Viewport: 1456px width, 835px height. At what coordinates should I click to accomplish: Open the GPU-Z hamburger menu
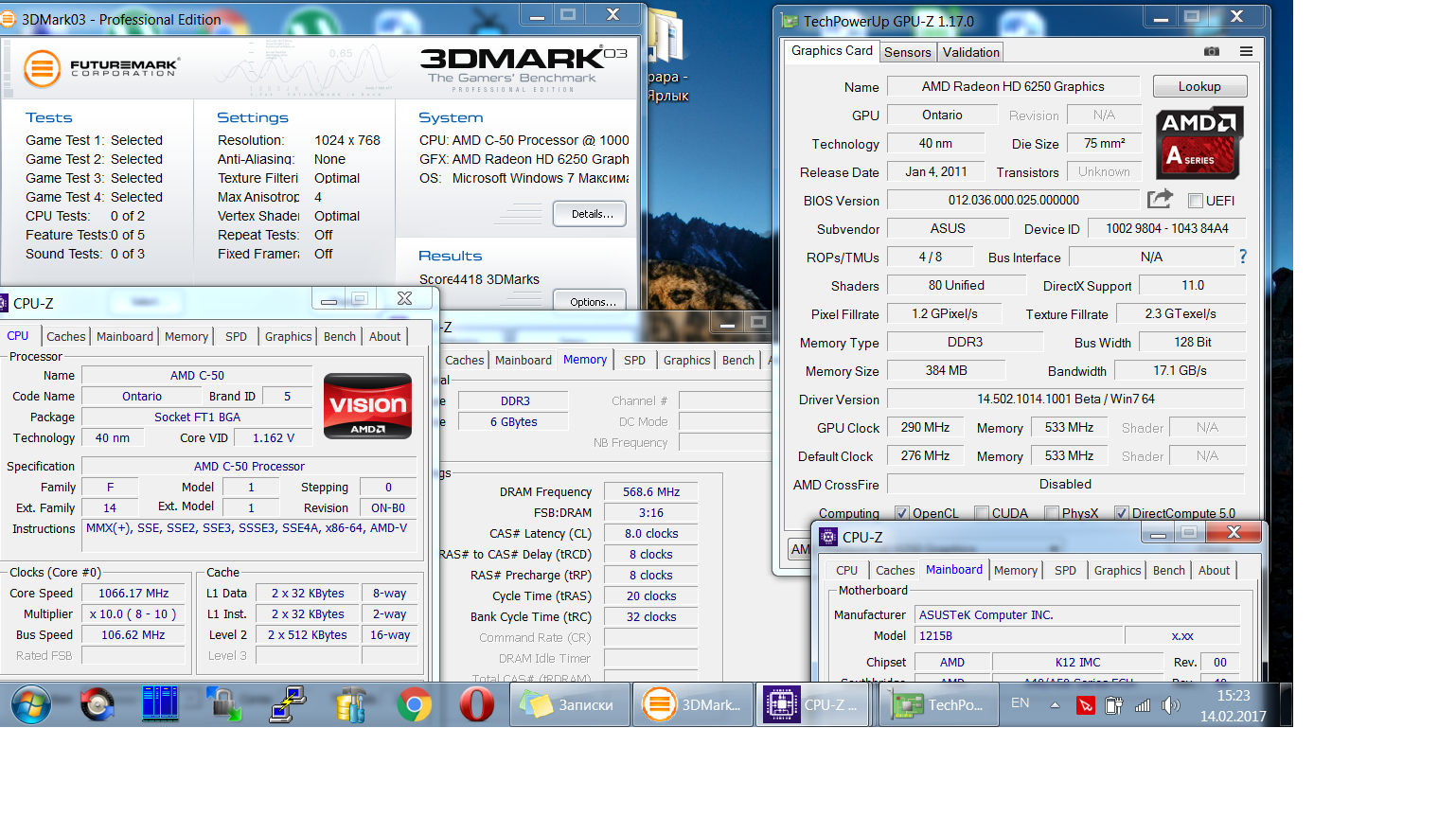[1246, 51]
